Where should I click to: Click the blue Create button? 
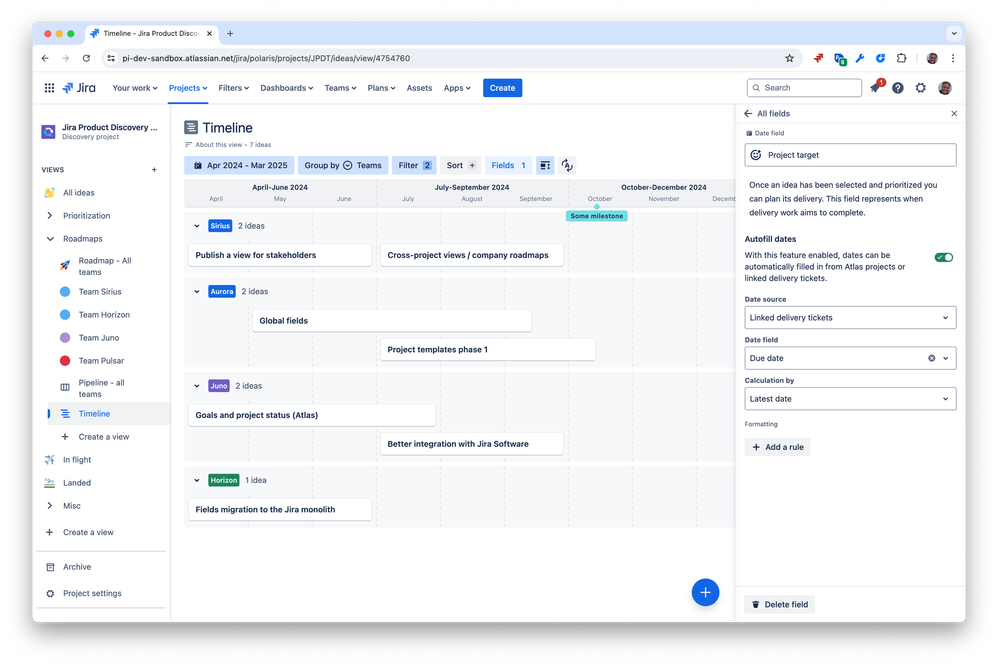[502, 88]
